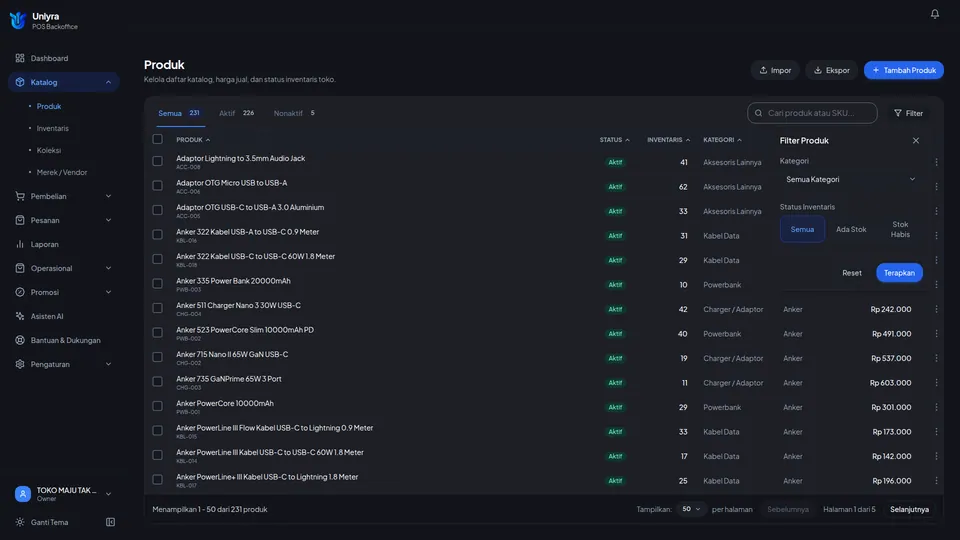
Task: Check Anker PowerCore 10000mAh row
Action: click(x=157, y=406)
